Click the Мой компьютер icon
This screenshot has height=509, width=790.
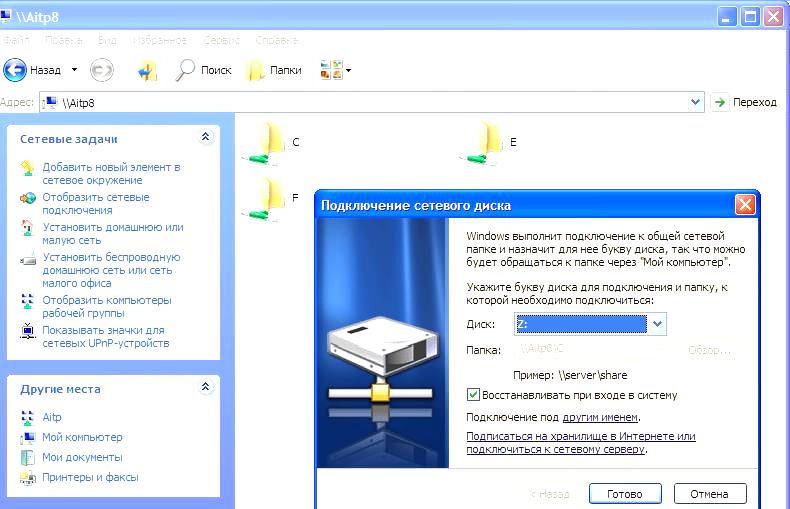[x=27, y=438]
